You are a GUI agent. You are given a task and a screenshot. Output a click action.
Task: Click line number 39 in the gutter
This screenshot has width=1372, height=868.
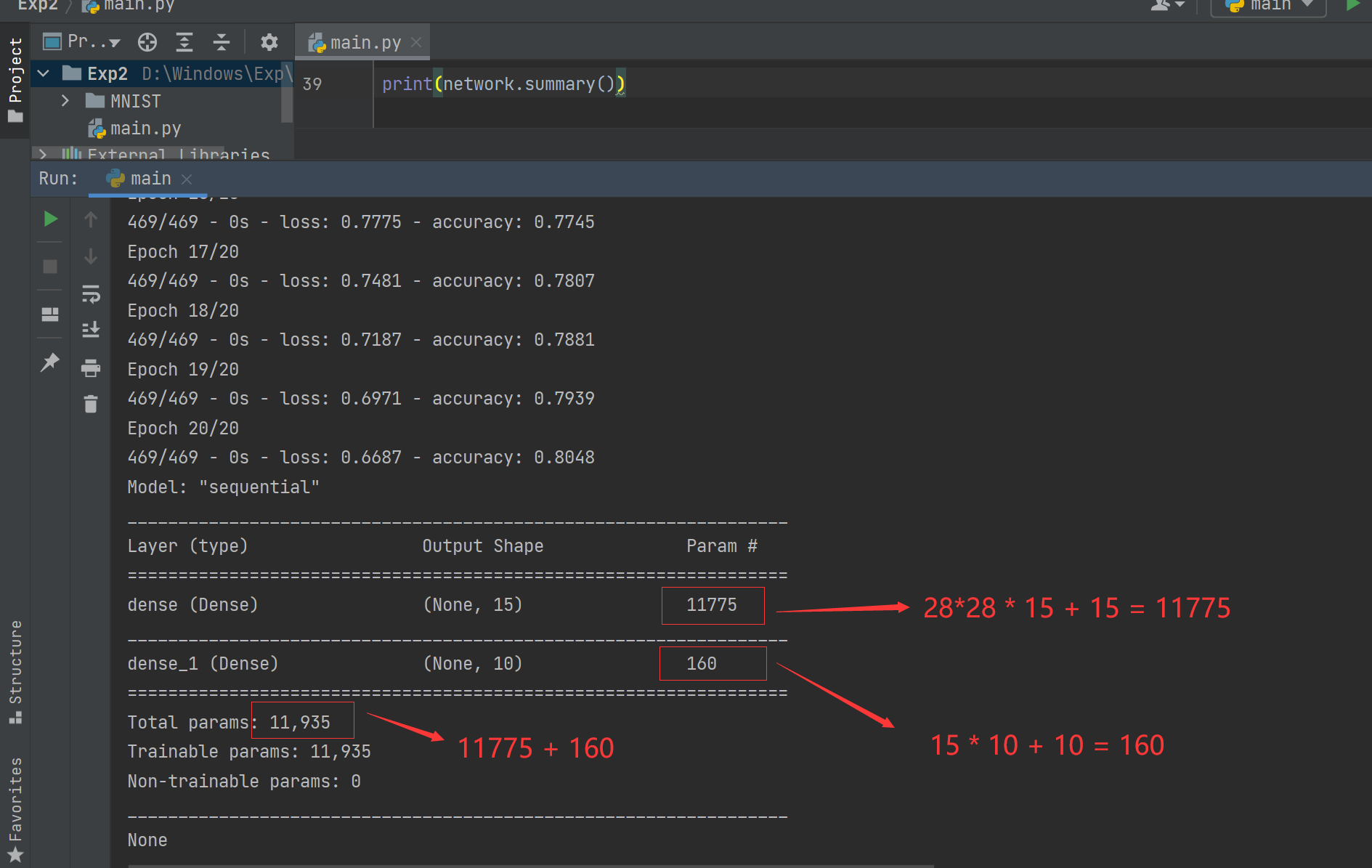pos(312,84)
